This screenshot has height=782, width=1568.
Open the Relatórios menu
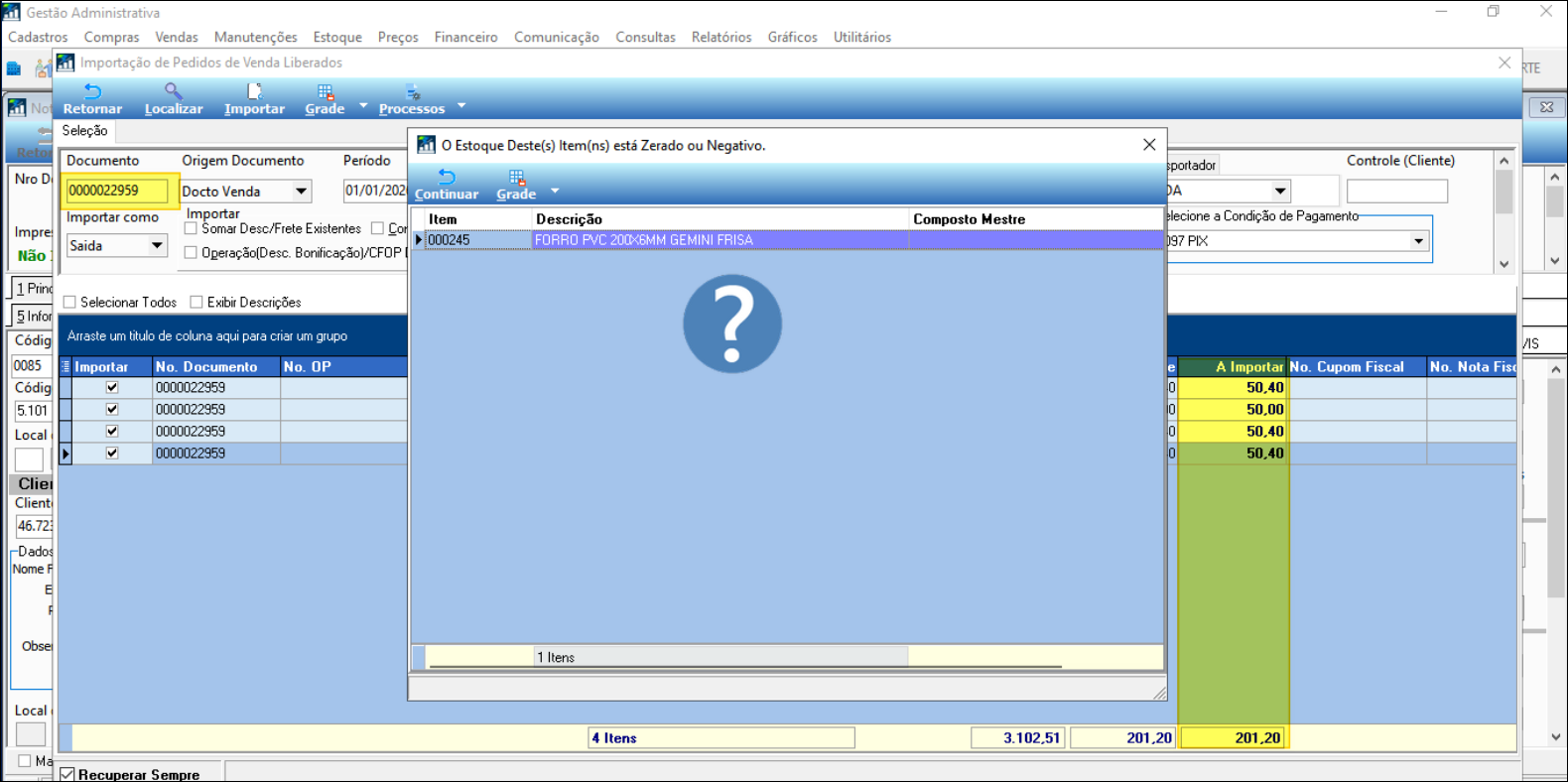click(721, 37)
